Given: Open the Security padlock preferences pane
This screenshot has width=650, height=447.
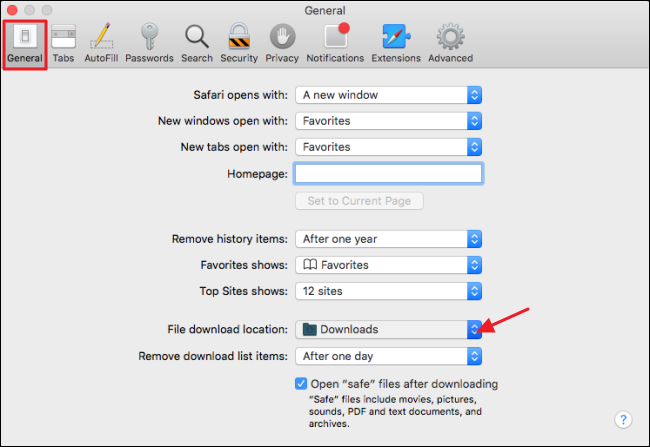Looking at the screenshot, I should (x=239, y=44).
